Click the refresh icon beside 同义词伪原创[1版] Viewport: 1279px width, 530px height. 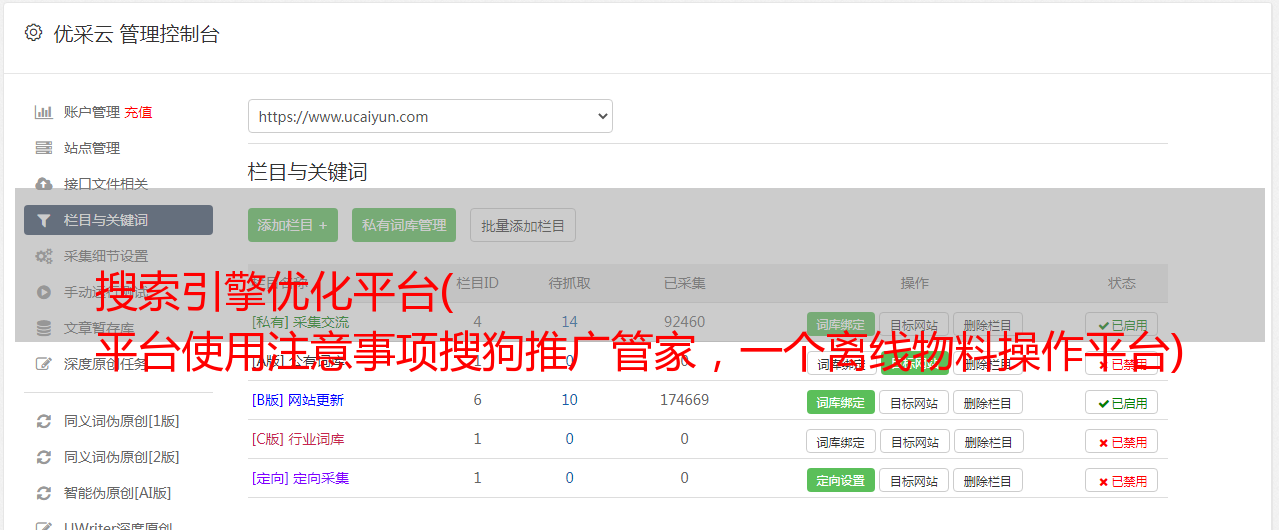(x=44, y=421)
